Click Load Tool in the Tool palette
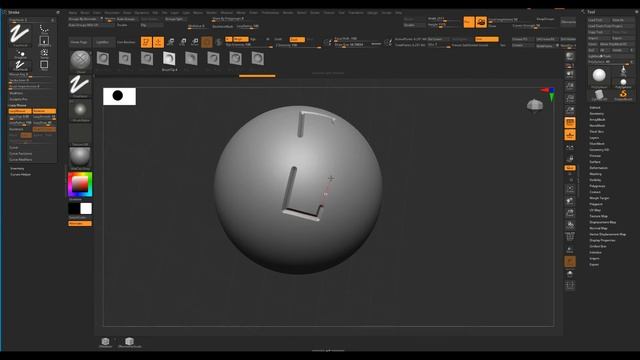Image resolution: width=640 pixels, height=360 pixels. tap(599, 20)
